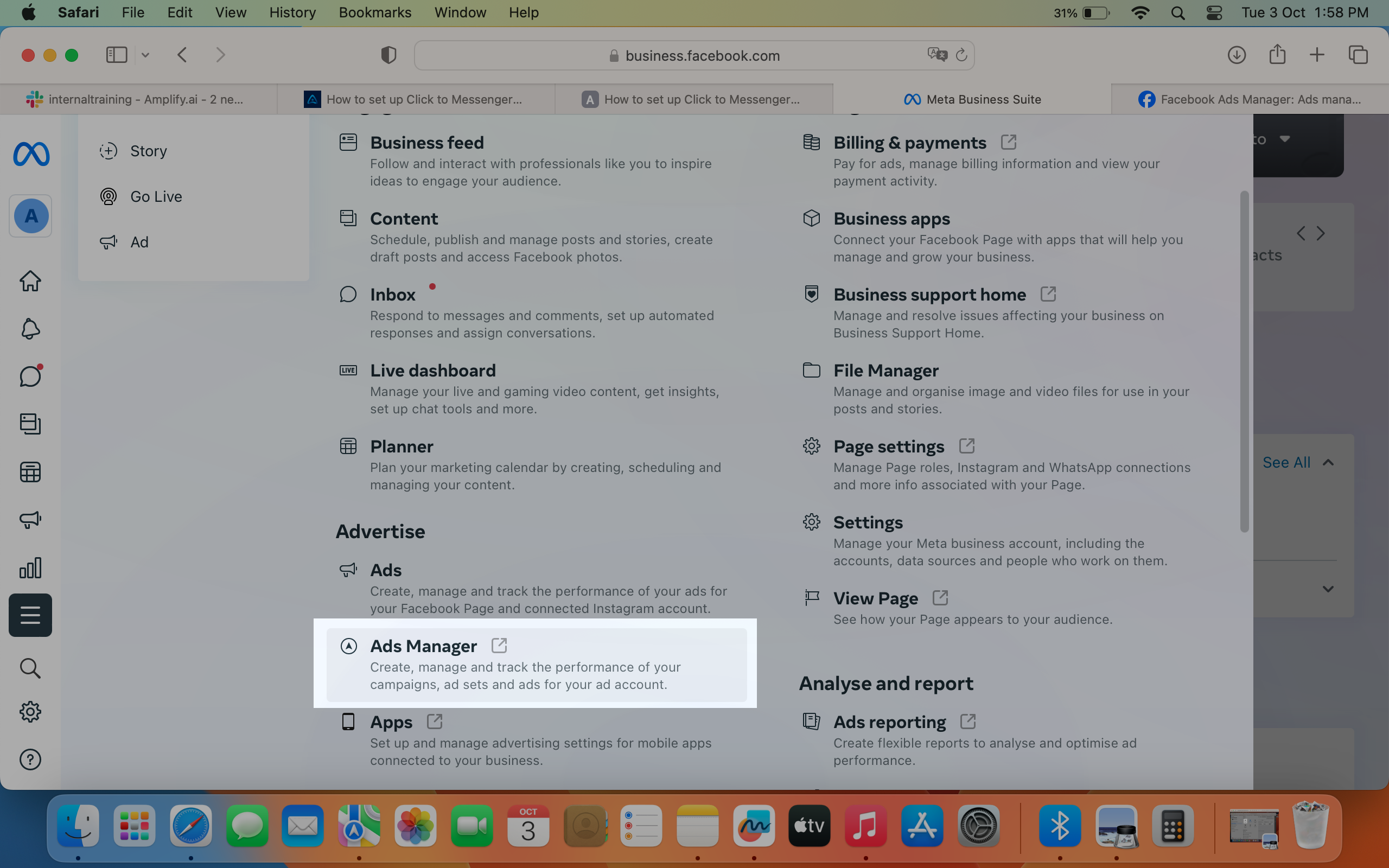Open Safari Share button
Screen dimensions: 1389x868
(1277, 55)
